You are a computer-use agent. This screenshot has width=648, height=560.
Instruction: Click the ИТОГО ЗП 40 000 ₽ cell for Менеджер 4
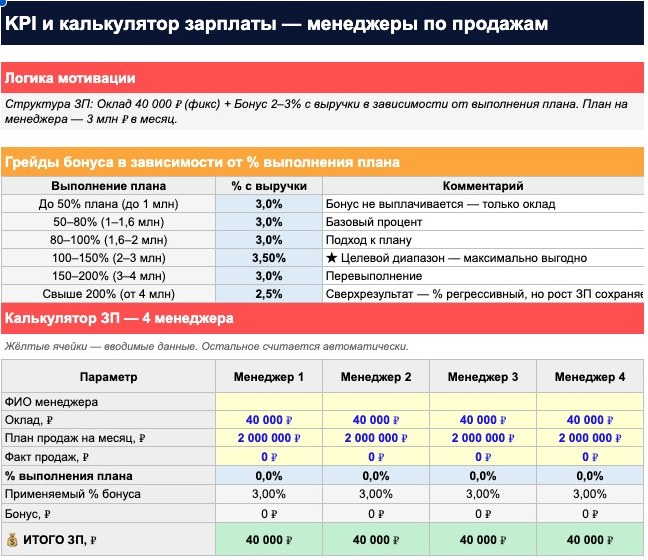point(590,539)
